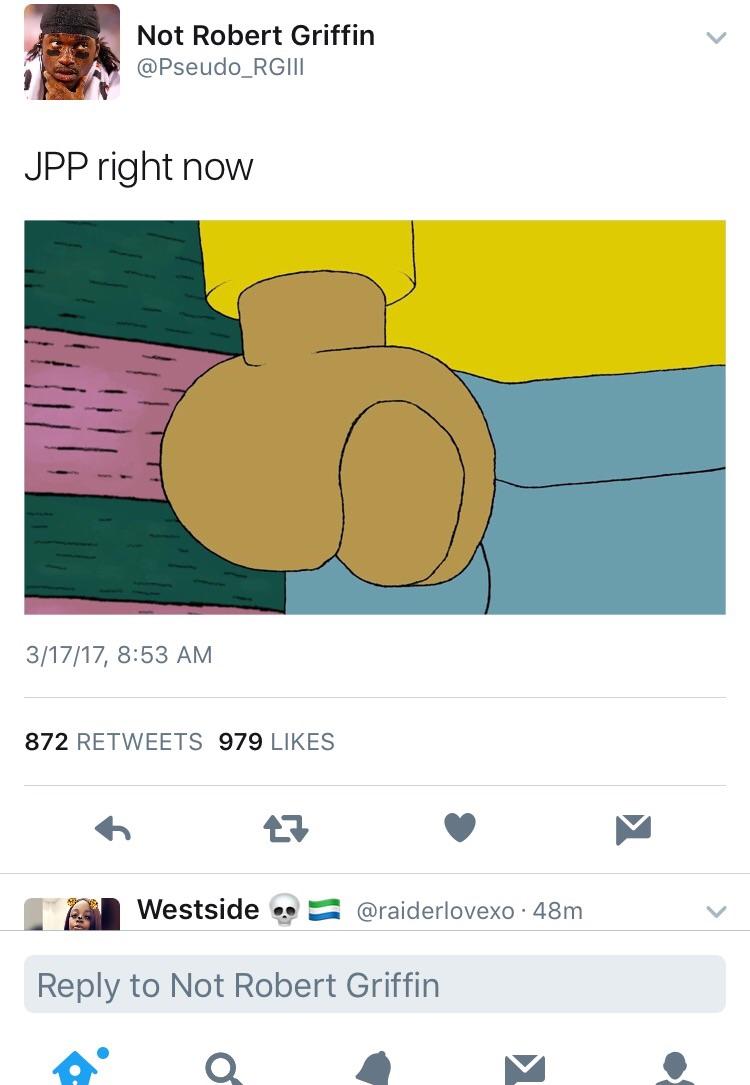Viewport: 750px width, 1085px height.
Task: View the 979 Likes list
Action: pos(276,742)
